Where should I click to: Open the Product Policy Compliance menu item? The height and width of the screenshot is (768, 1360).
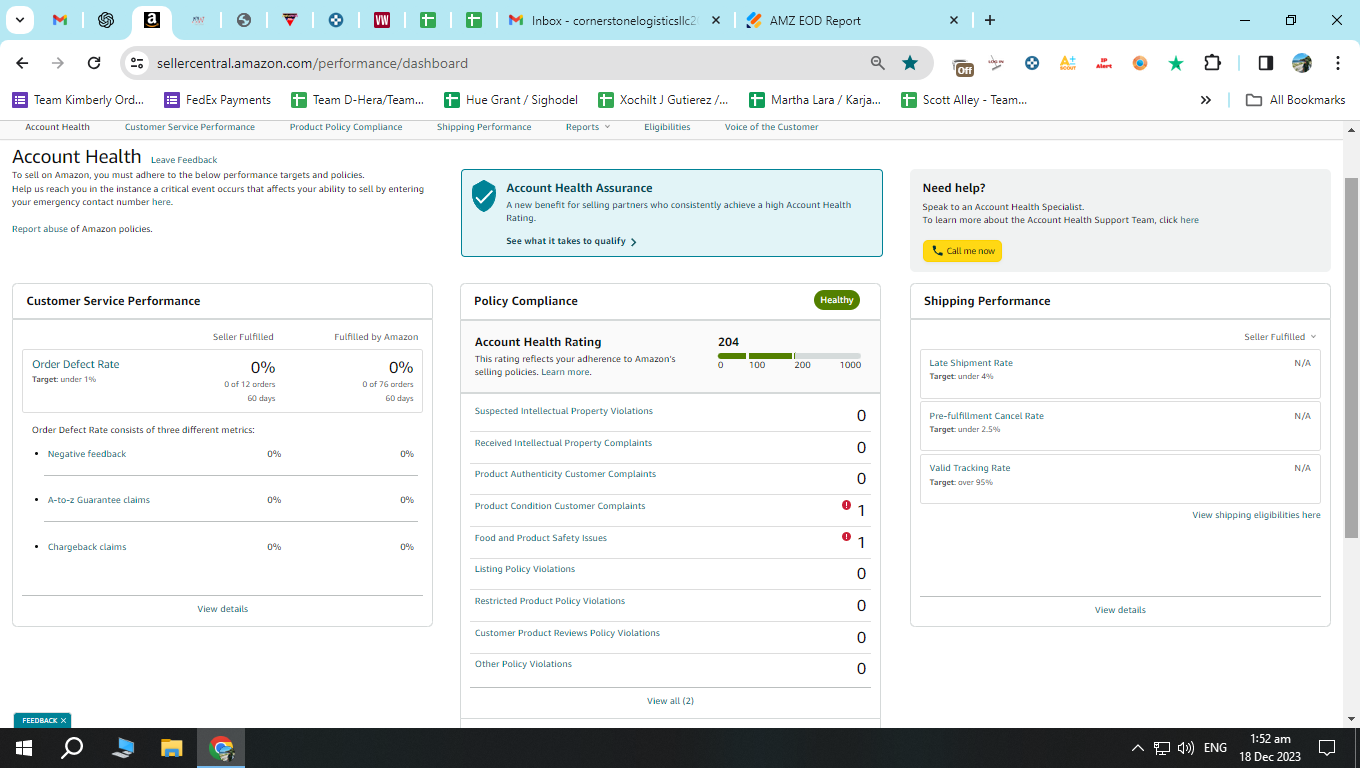click(346, 127)
